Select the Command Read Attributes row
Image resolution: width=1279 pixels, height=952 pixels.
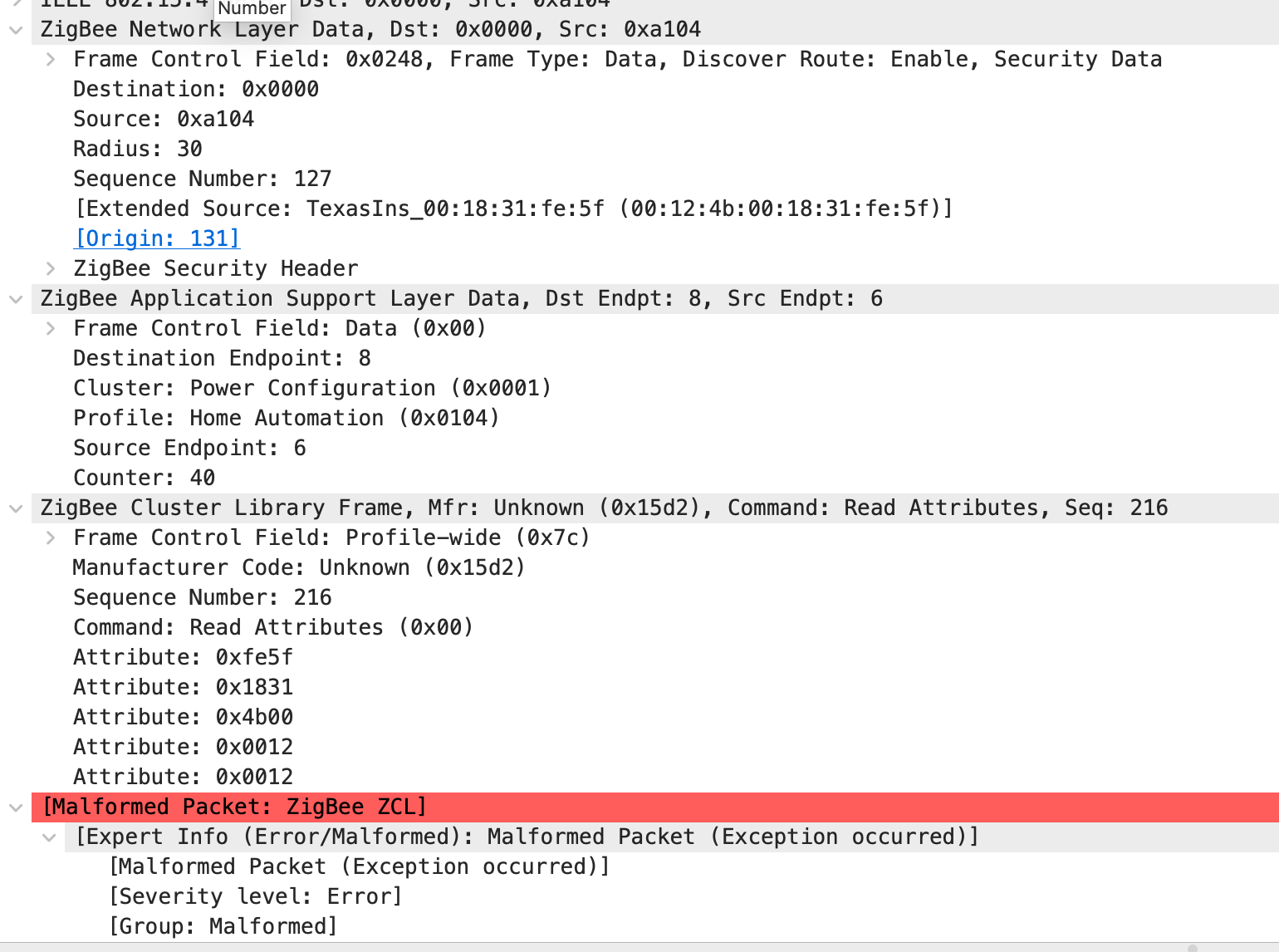click(x=272, y=627)
